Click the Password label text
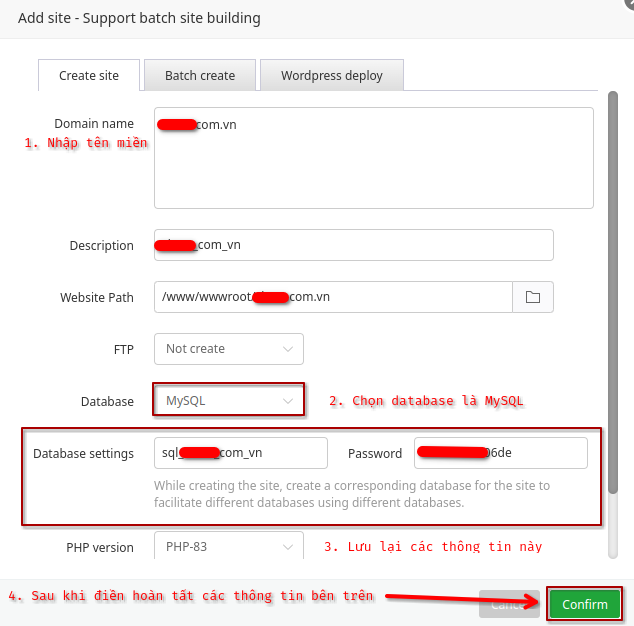 pyautogui.click(x=375, y=454)
